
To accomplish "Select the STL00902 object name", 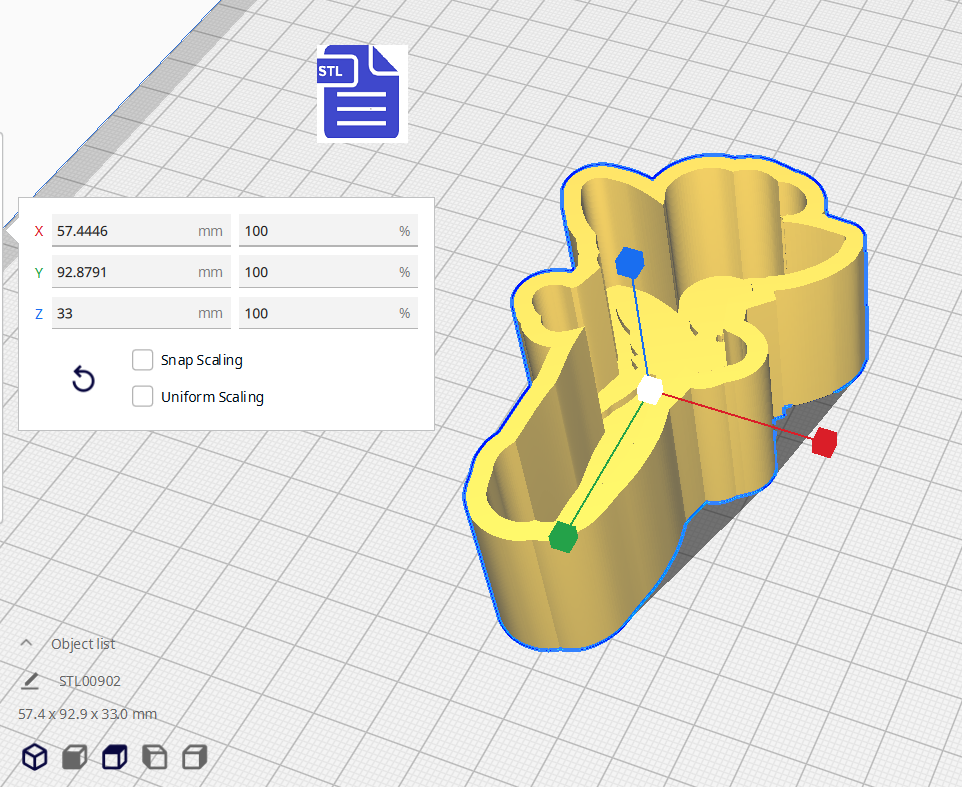I will tap(90, 681).
